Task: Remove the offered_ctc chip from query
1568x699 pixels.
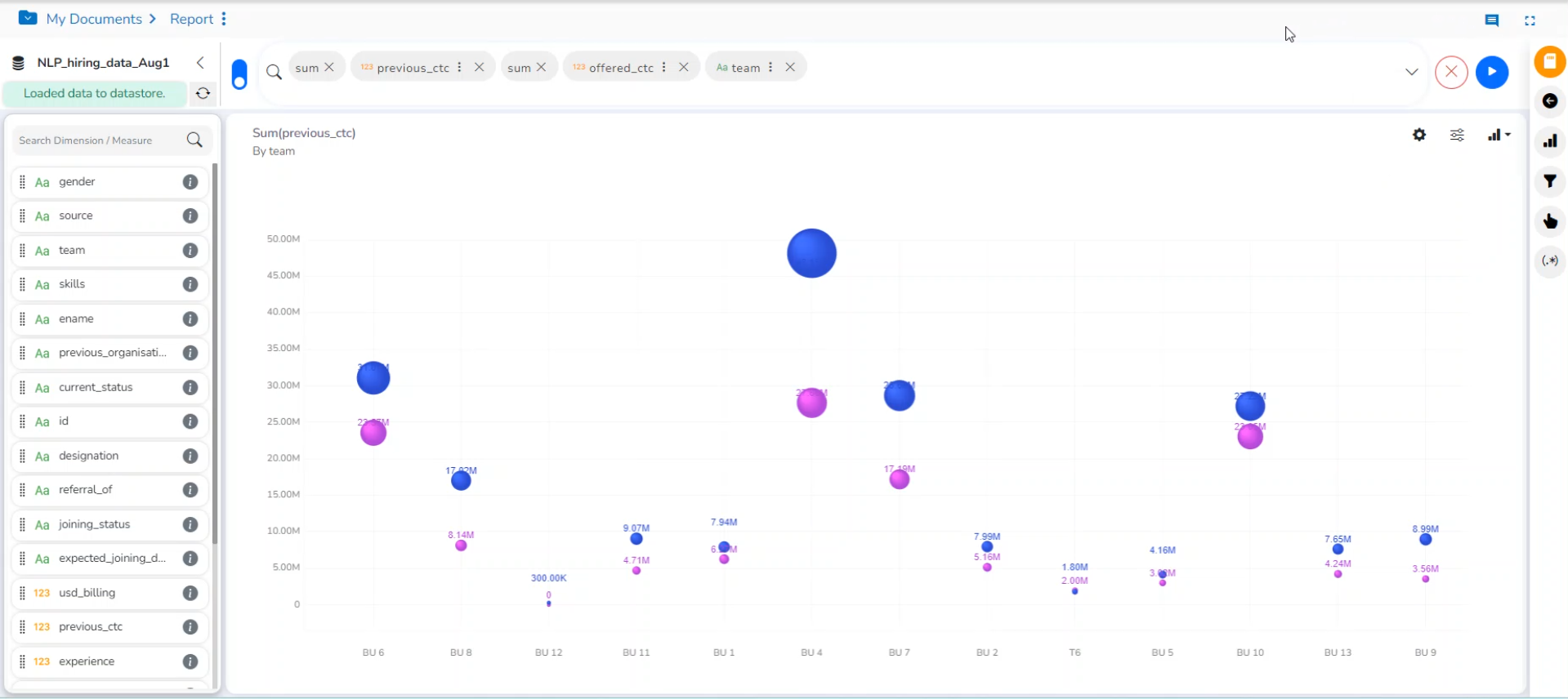Action: coord(684,67)
